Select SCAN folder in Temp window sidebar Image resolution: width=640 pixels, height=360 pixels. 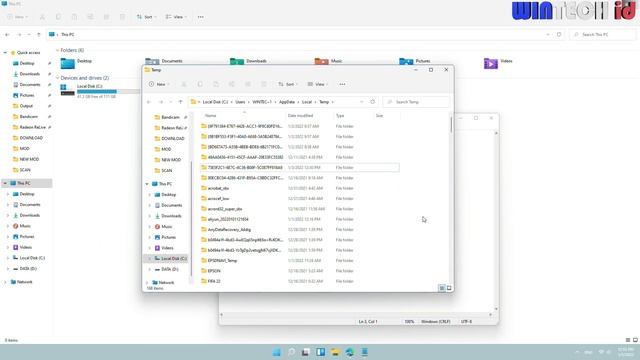pos(164,171)
